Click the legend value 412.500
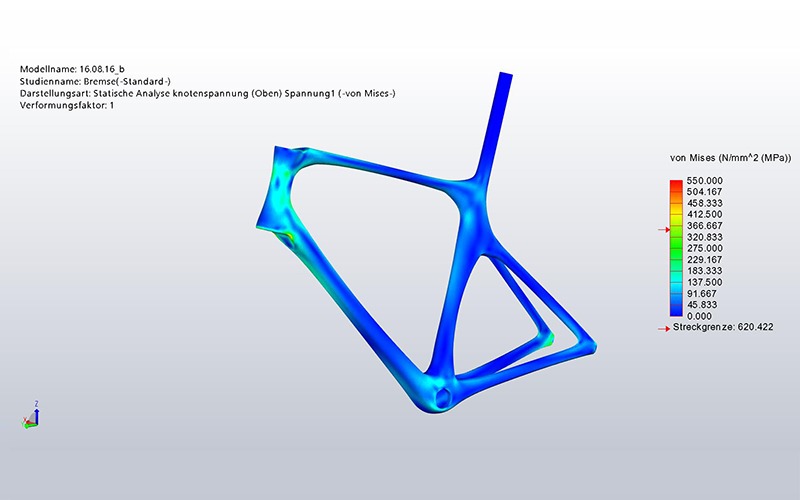Image resolution: width=800 pixels, height=500 pixels. [705, 214]
